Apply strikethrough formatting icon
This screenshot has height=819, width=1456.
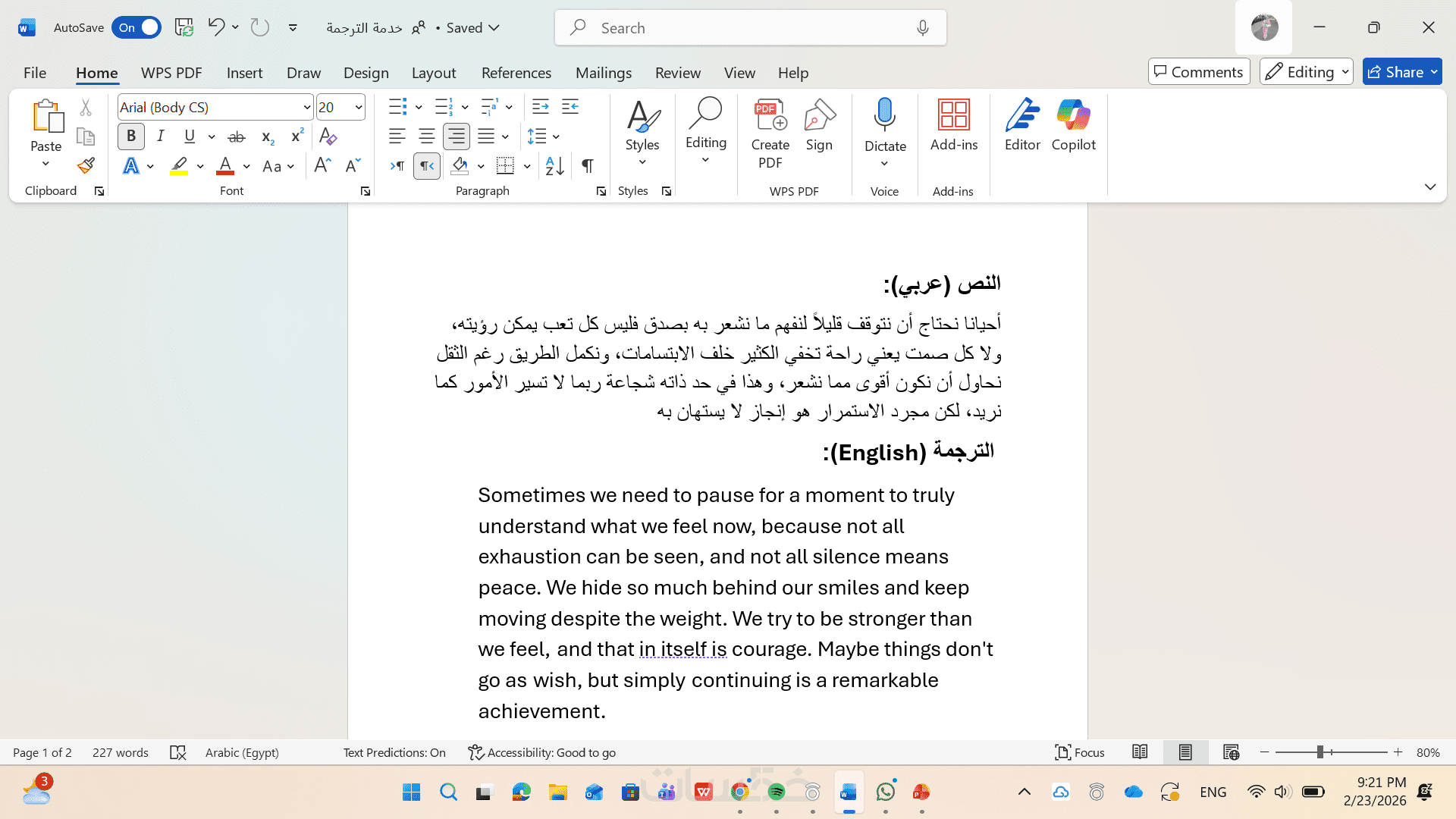pyautogui.click(x=237, y=136)
